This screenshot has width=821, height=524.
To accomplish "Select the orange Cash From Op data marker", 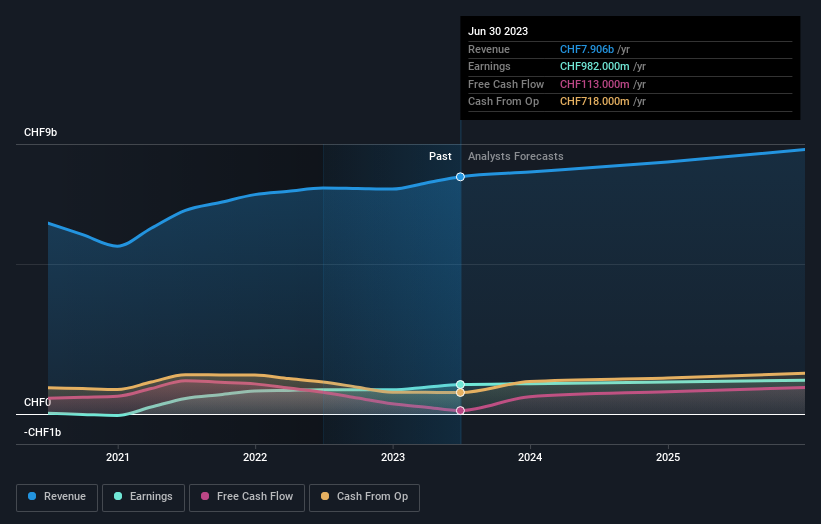I will (460, 393).
